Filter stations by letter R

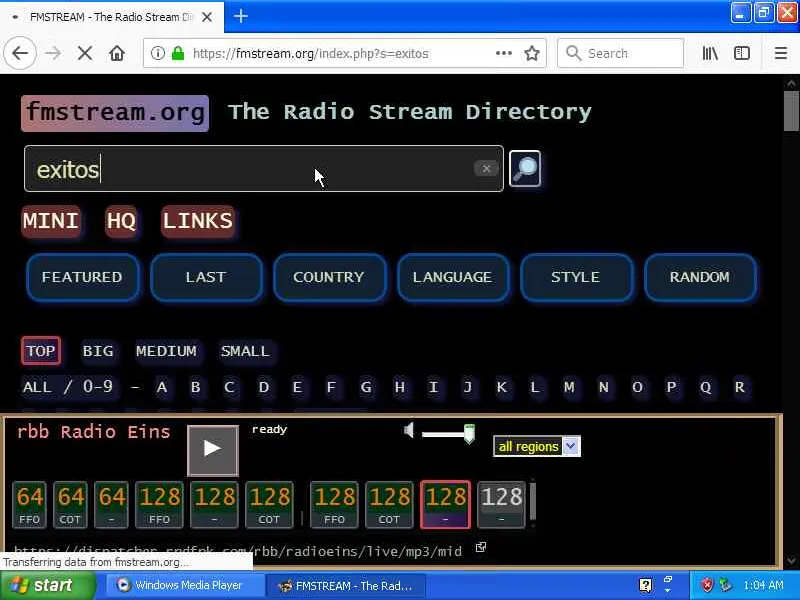tap(739, 387)
